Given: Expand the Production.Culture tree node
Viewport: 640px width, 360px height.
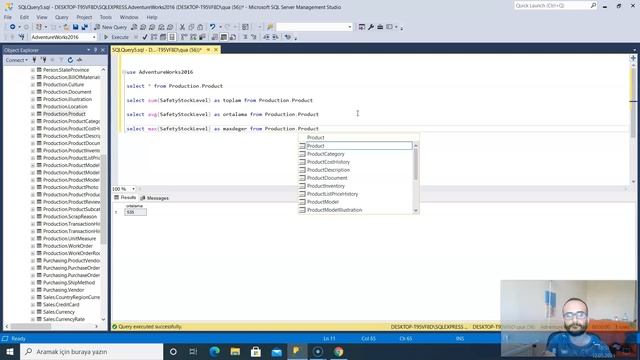Looking at the screenshot, I should (33, 84).
